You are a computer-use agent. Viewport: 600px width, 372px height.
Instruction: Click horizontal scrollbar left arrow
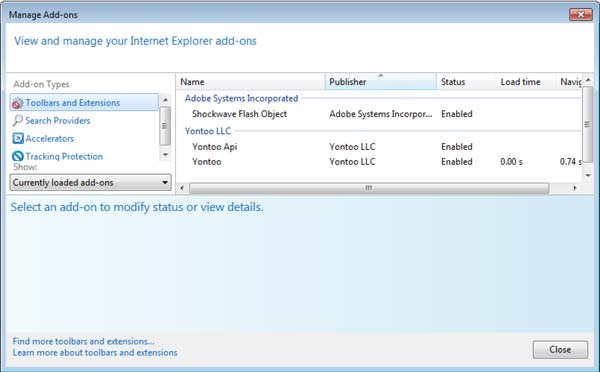tap(182, 188)
